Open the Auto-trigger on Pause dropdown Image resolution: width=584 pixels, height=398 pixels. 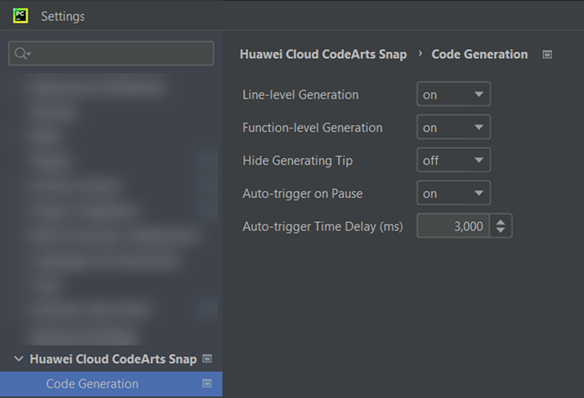click(453, 193)
